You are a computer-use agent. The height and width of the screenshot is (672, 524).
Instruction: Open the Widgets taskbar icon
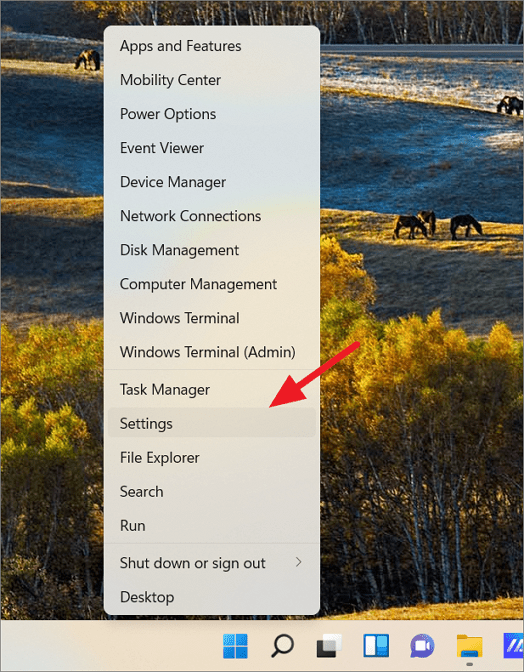pyautogui.click(x=376, y=646)
